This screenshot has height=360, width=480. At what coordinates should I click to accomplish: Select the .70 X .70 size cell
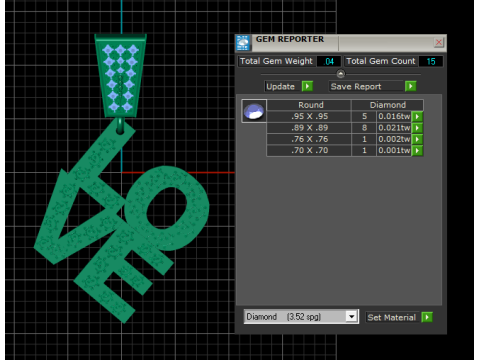309,150
